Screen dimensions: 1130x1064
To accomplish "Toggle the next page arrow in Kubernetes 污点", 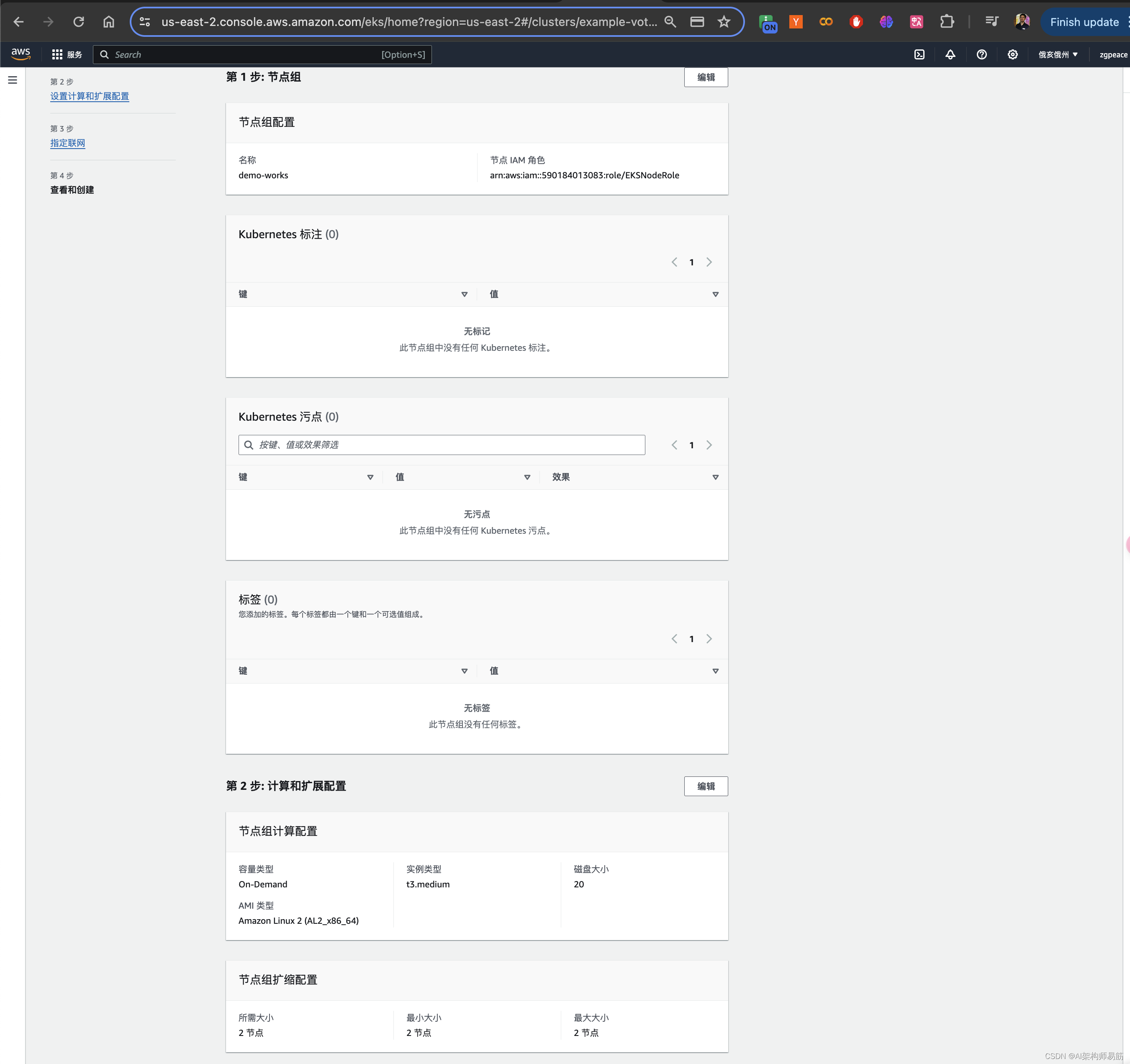I will coord(710,445).
